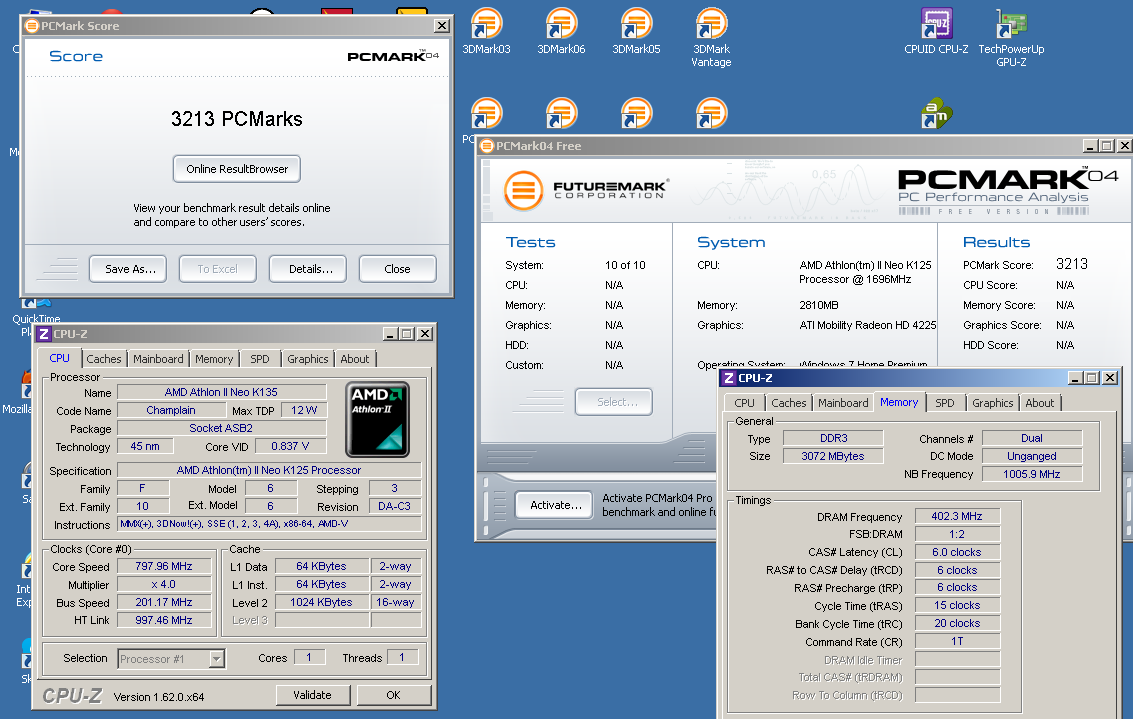The height and width of the screenshot is (719, 1133).
Task: Click the PCMark Score window title icon
Action: click(x=32, y=26)
